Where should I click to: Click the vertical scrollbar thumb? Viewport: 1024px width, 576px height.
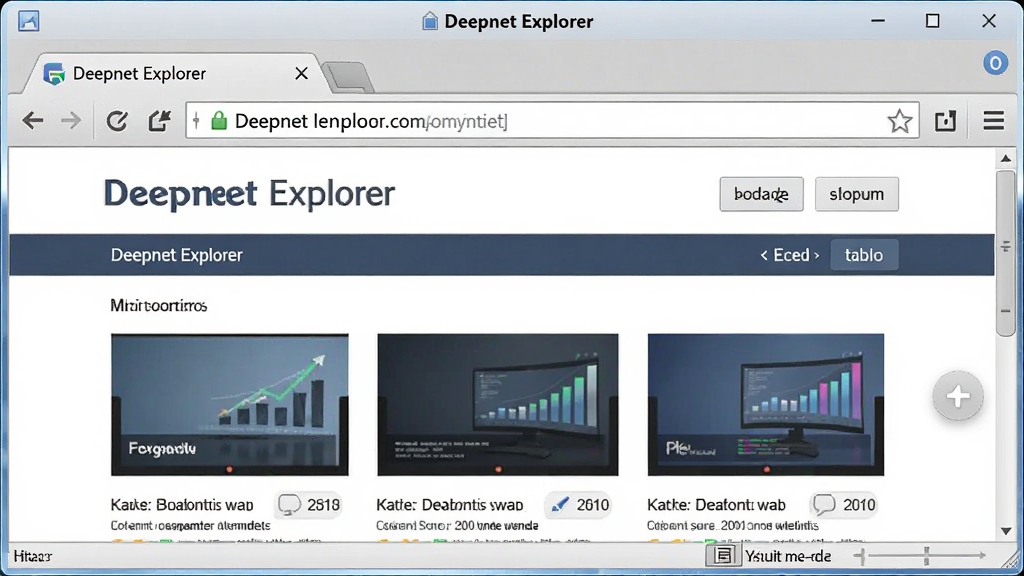pos(1006,253)
